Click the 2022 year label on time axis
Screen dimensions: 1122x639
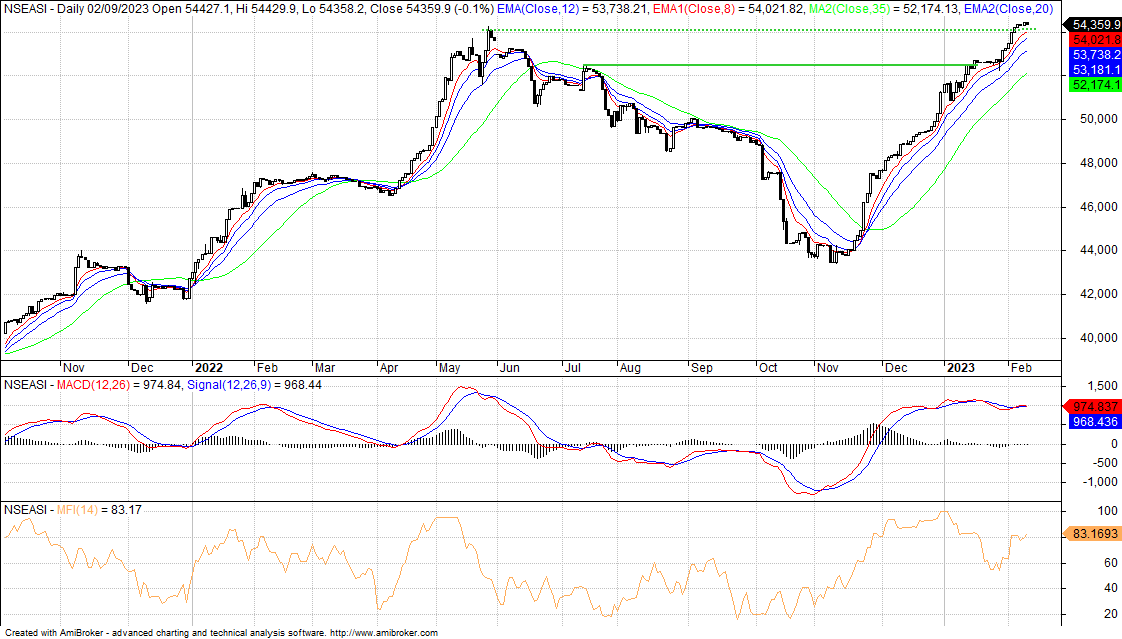tap(209, 368)
